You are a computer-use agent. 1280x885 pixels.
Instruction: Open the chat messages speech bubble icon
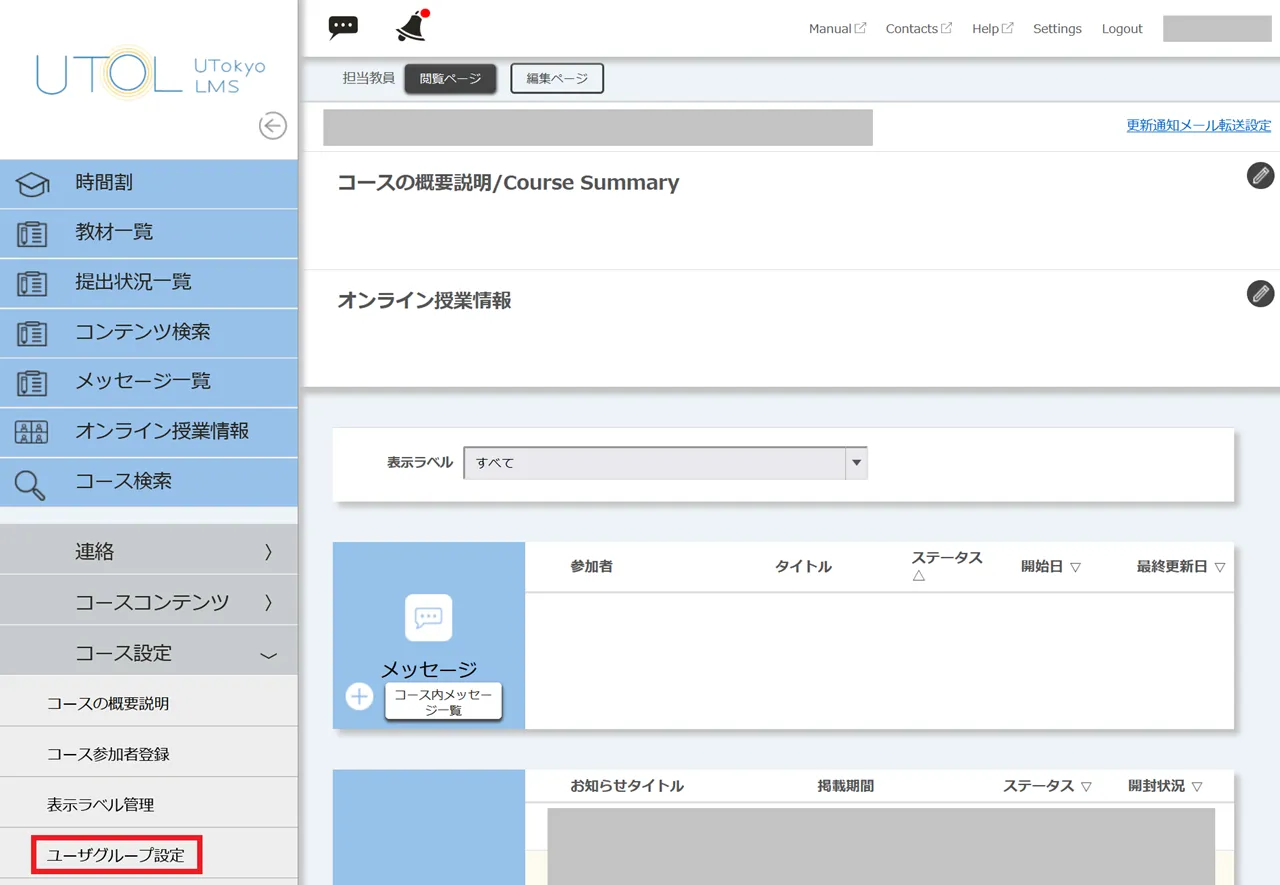point(343,27)
